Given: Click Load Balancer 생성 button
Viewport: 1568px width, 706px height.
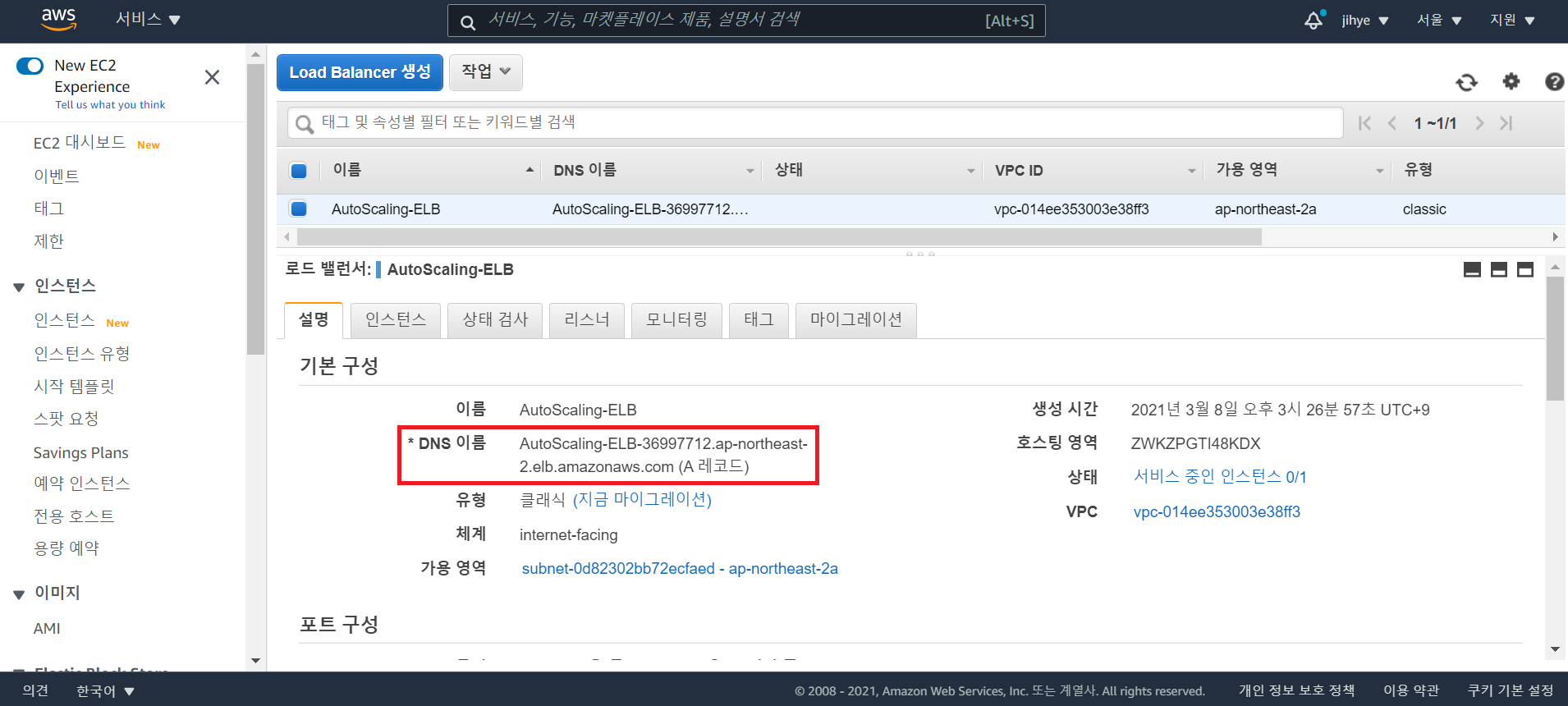Looking at the screenshot, I should [x=360, y=72].
